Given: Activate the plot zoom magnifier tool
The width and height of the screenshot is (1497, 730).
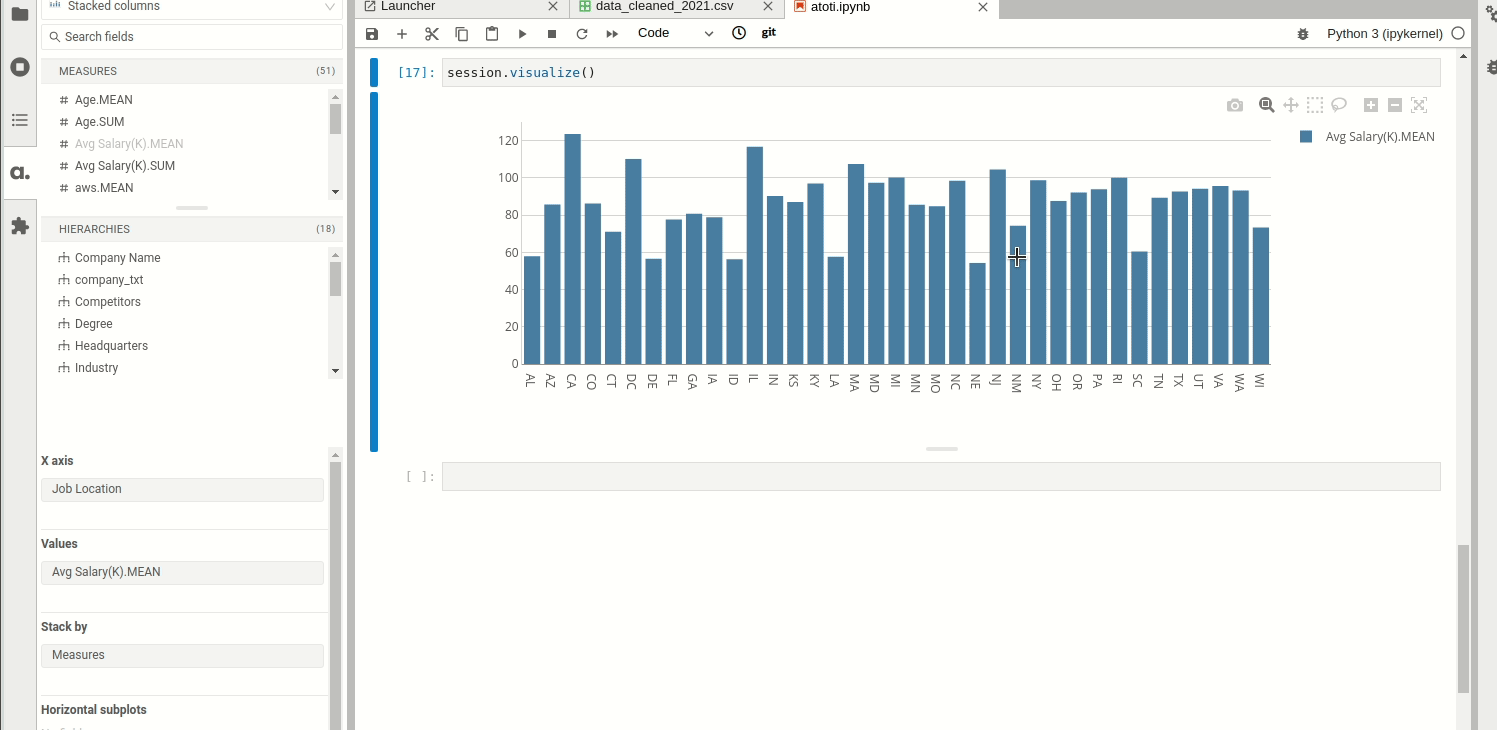Looking at the screenshot, I should (1266, 105).
